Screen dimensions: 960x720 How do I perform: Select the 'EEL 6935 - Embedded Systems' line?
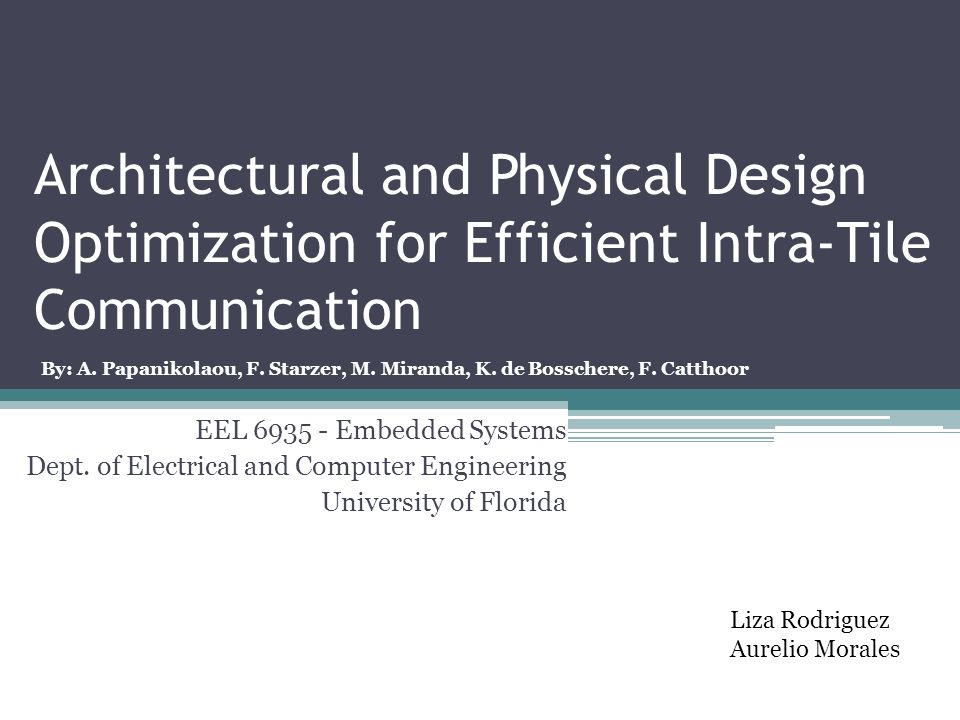[381, 430]
